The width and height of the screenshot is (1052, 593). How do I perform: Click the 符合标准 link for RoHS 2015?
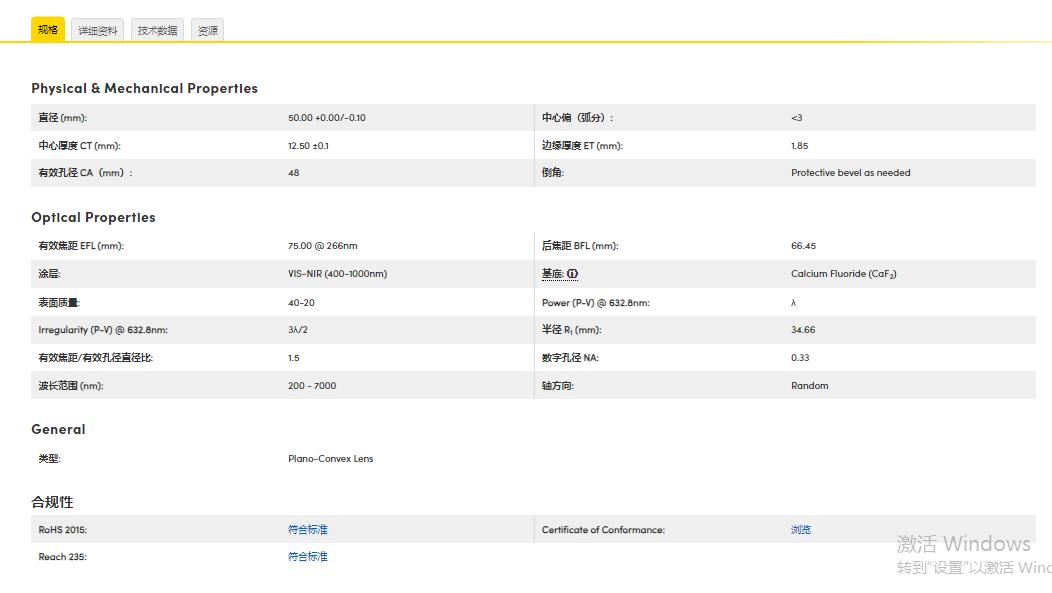(x=307, y=529)
